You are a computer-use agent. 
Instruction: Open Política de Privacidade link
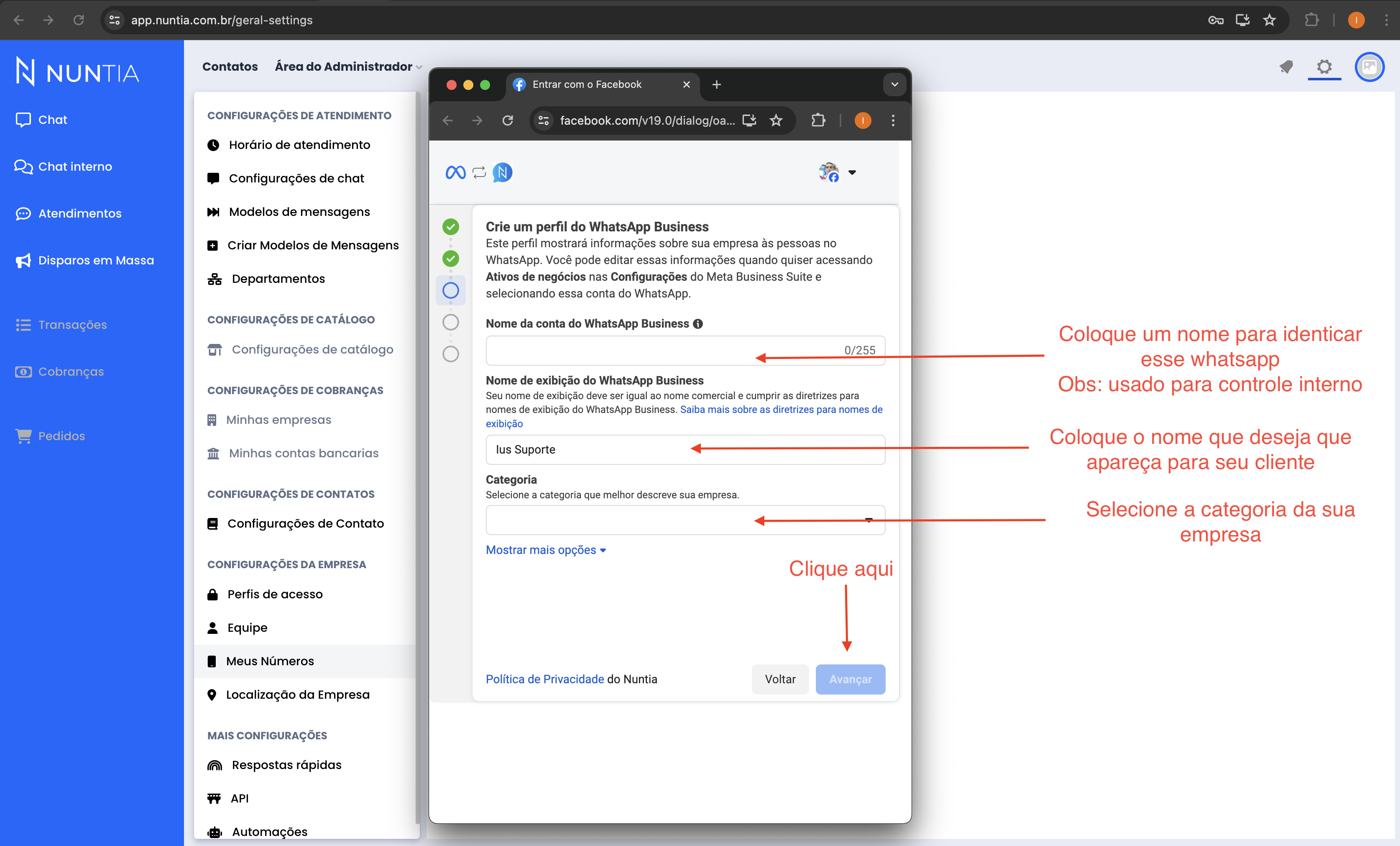(544, 679)
